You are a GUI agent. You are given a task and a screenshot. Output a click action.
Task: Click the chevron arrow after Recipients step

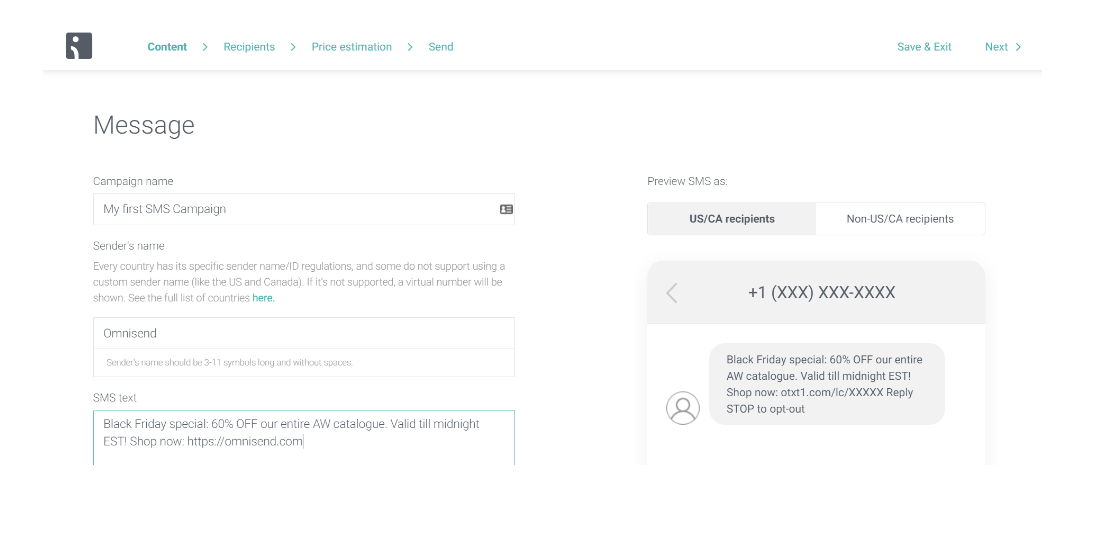click(x=293, y=47)
